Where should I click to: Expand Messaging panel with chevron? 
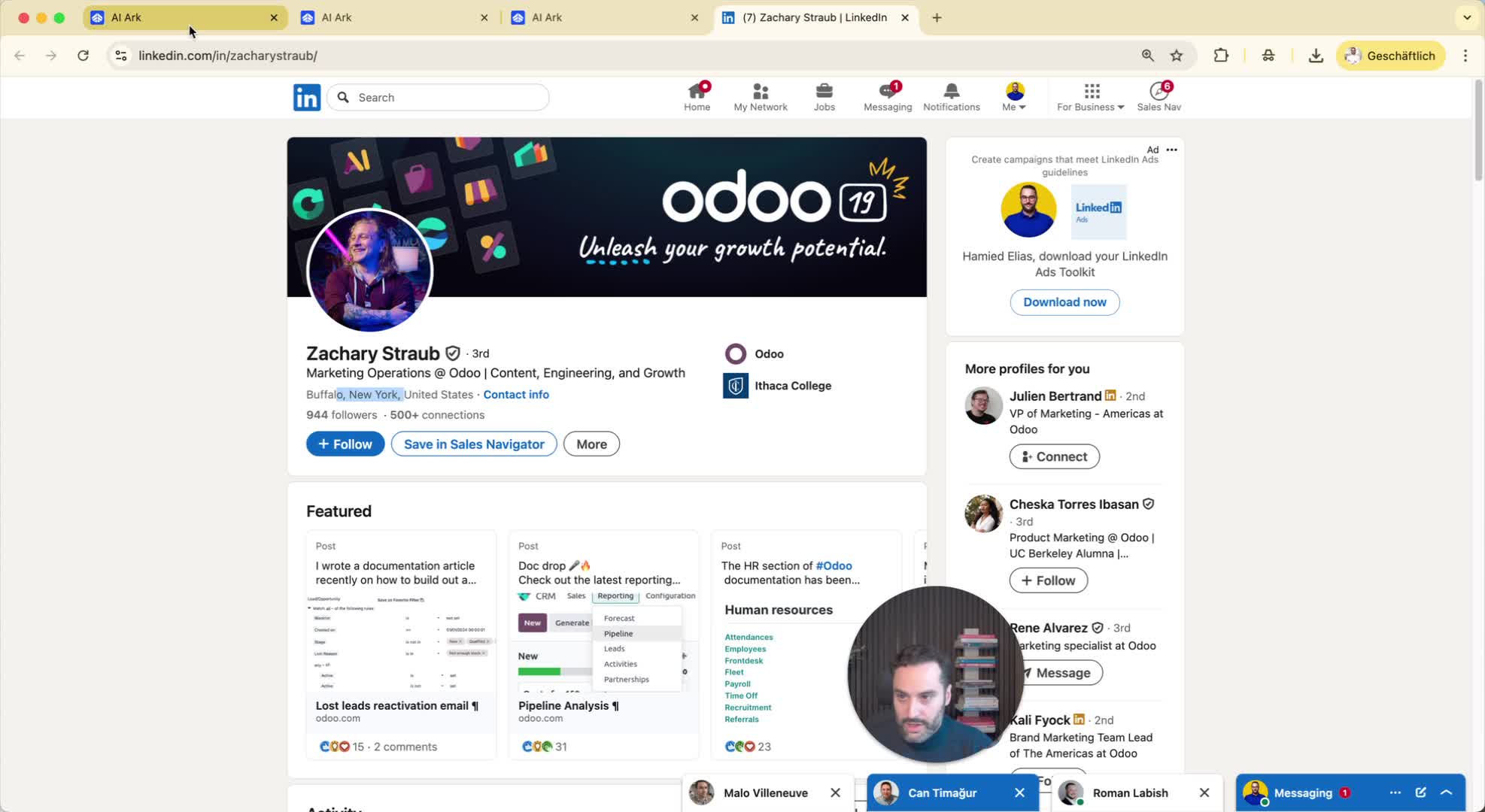[x=1446, y=792]
